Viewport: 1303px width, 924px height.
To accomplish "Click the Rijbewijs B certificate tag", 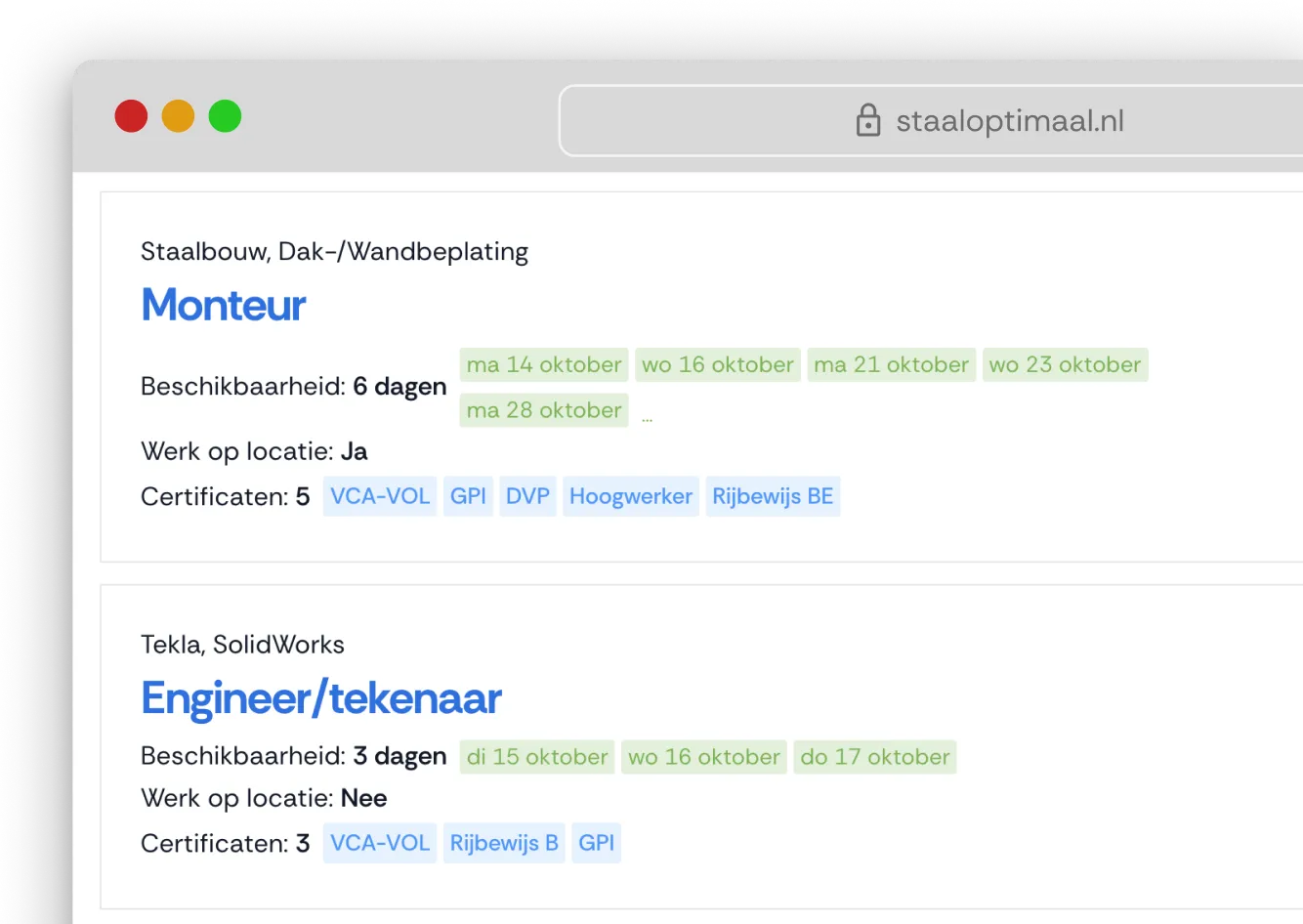I will [503, 843].
